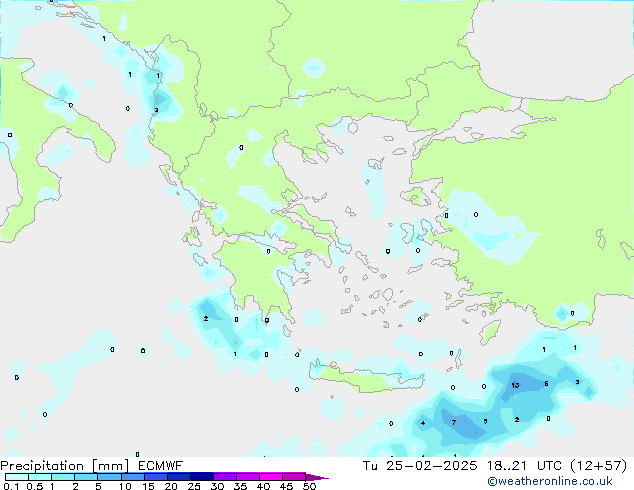The height and width of the screenshot is (490, 634).
Task: Click the "4" precipitation value on the map
Action: pos(423,423)
